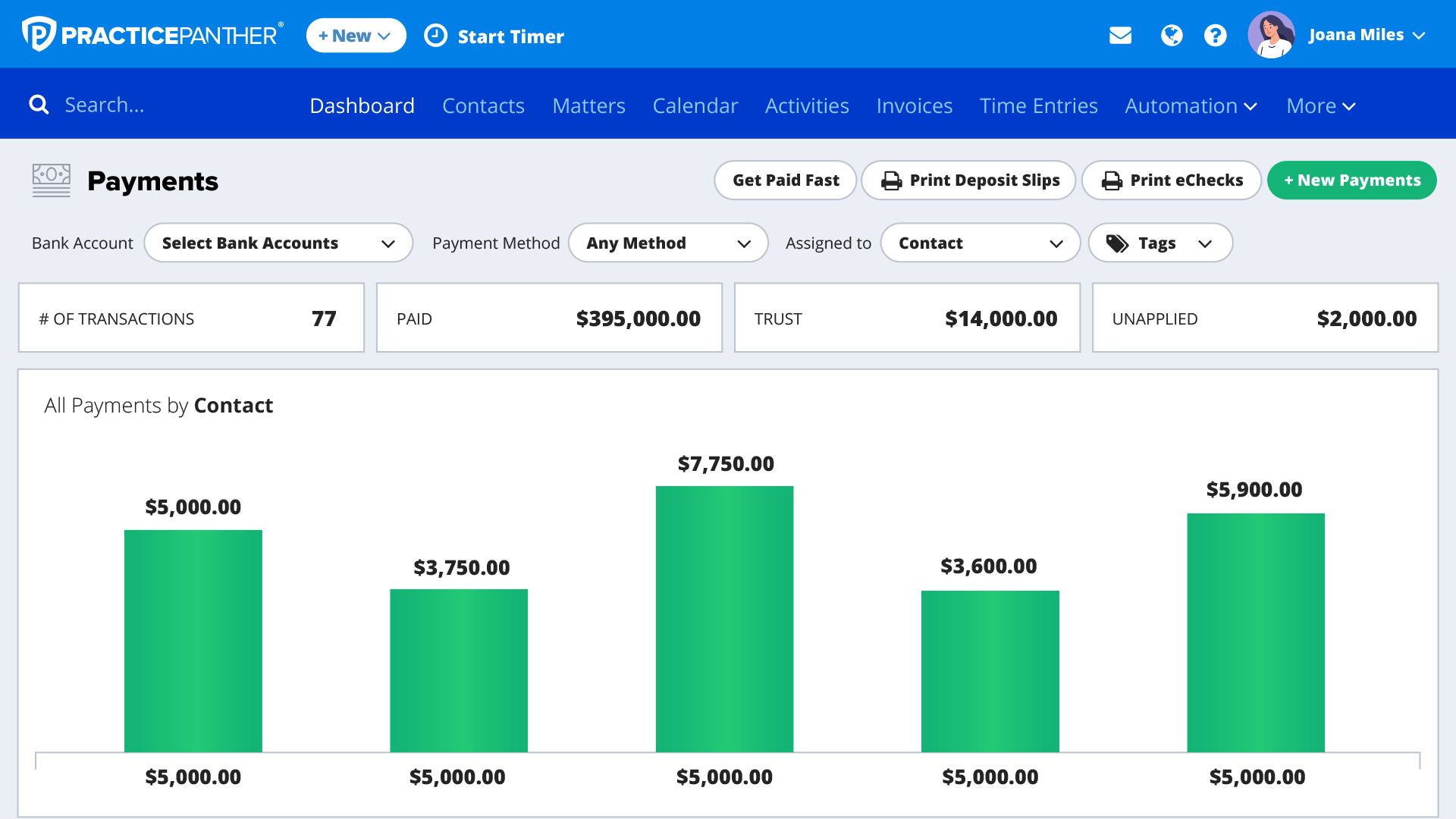Expand the Select Bank Accounts dropdown
Image resolution: width=1456 pixels, height=819 pixels.
(278, 243)
